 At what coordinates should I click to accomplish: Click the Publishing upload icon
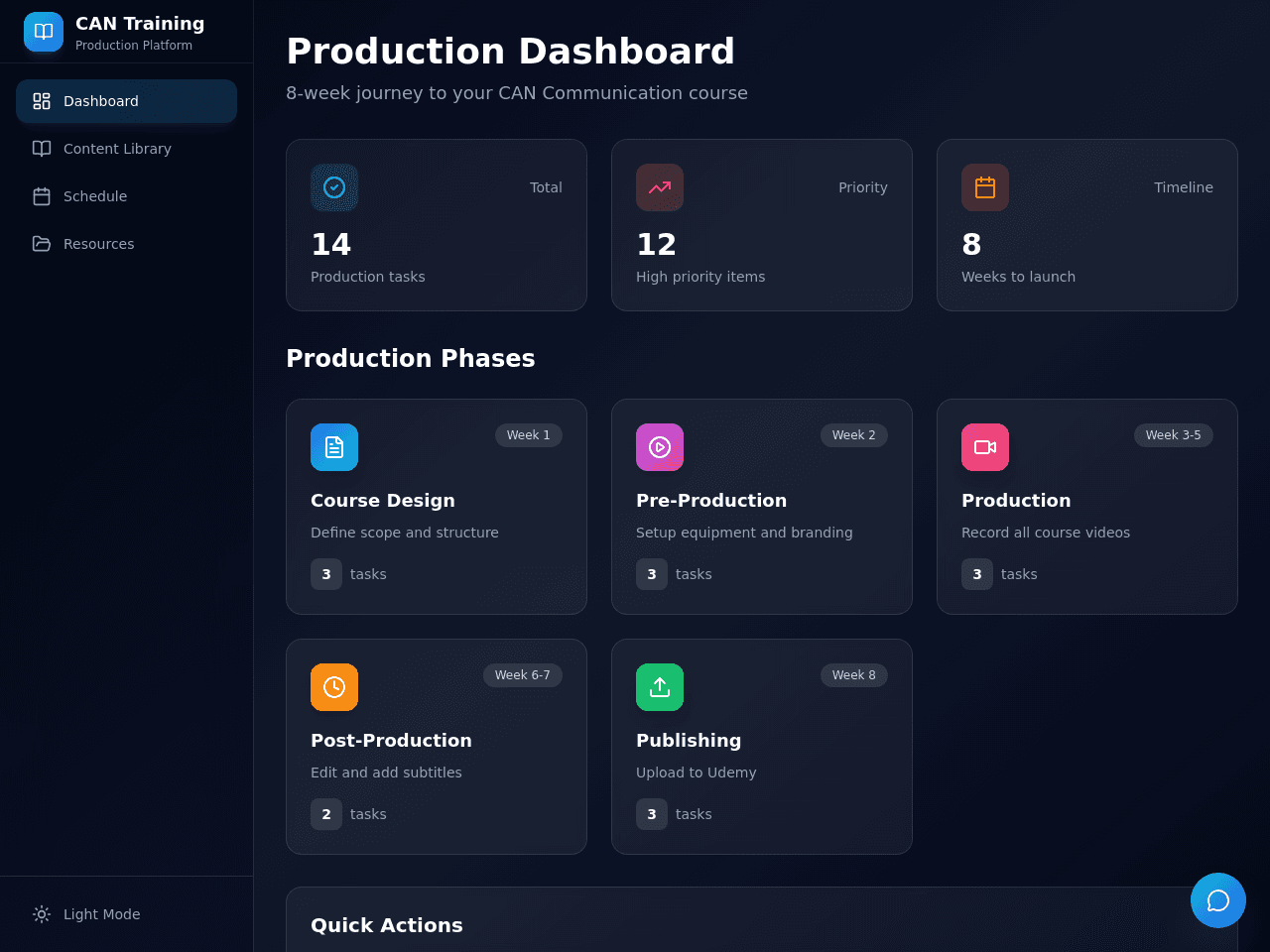(x=660, y=687)
